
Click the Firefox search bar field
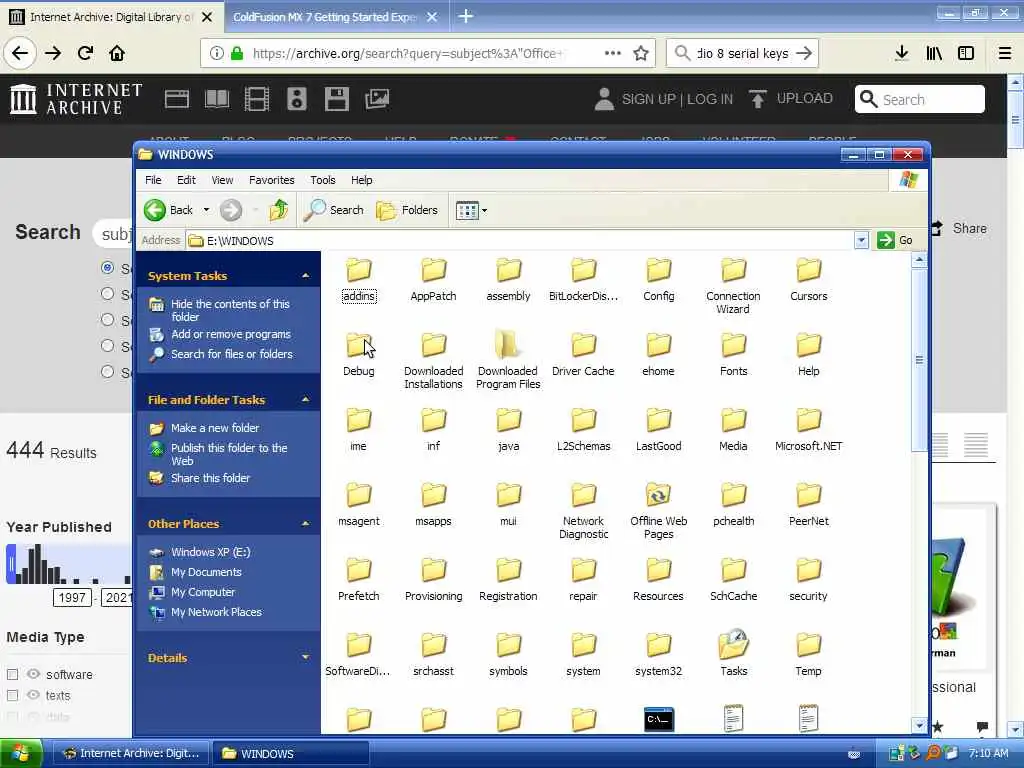coord(742,53)
